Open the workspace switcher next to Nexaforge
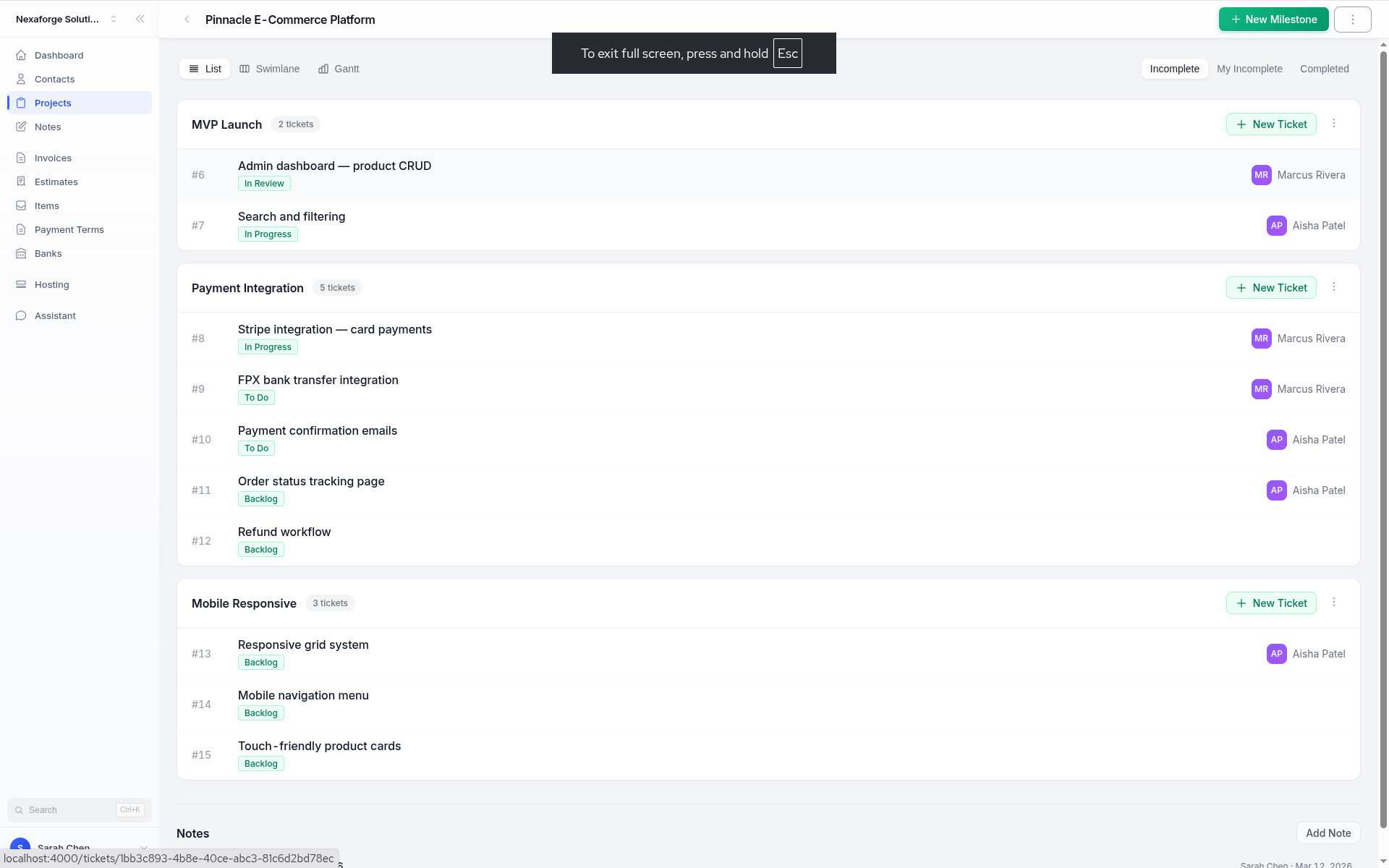 point(114,19)
